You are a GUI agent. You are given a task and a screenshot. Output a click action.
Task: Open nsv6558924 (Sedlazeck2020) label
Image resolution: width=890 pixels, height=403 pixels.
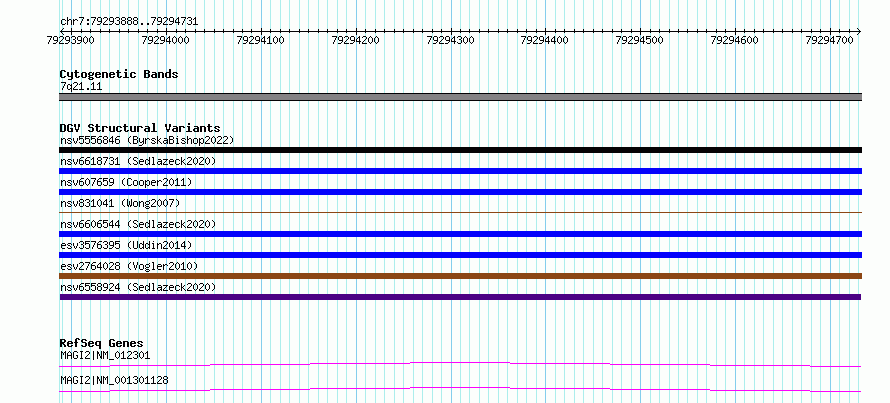click(138, 287)
